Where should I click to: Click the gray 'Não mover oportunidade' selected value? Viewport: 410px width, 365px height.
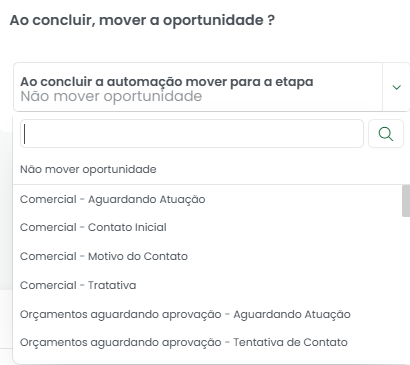tap(111, 96)
